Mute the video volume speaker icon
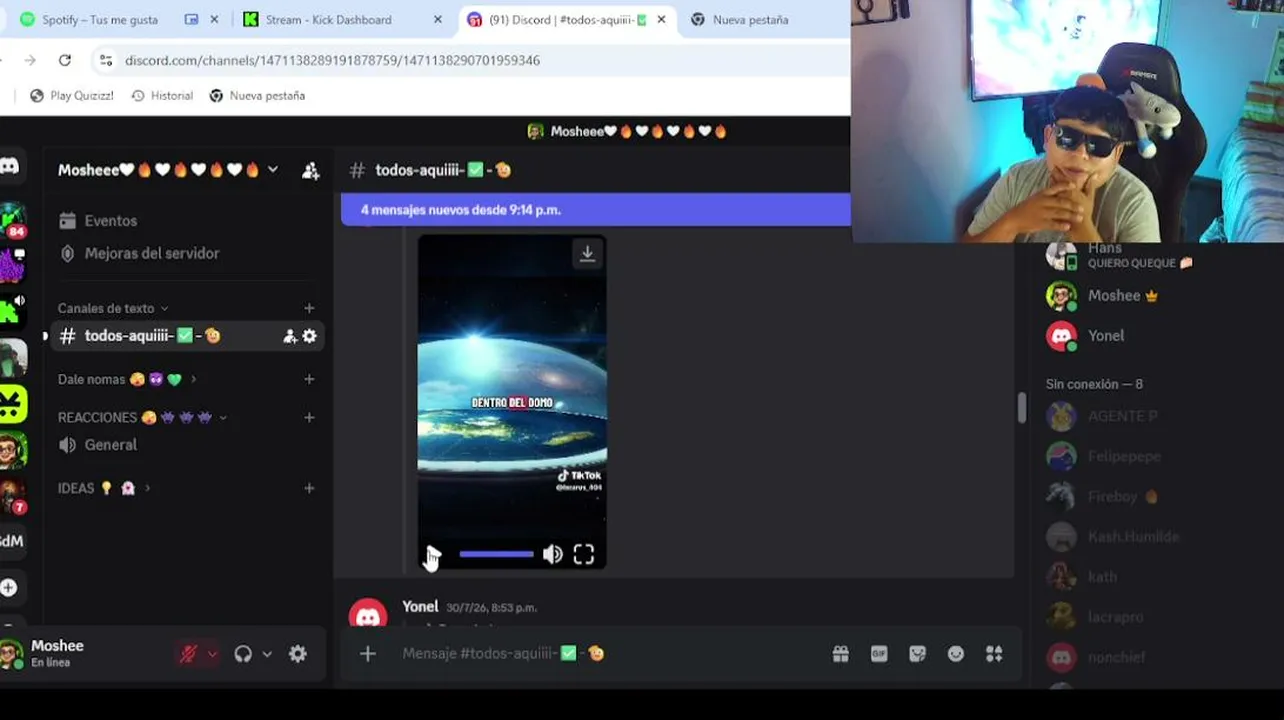The width and height of the screenshot is (1284, 720). coord(552,554)
